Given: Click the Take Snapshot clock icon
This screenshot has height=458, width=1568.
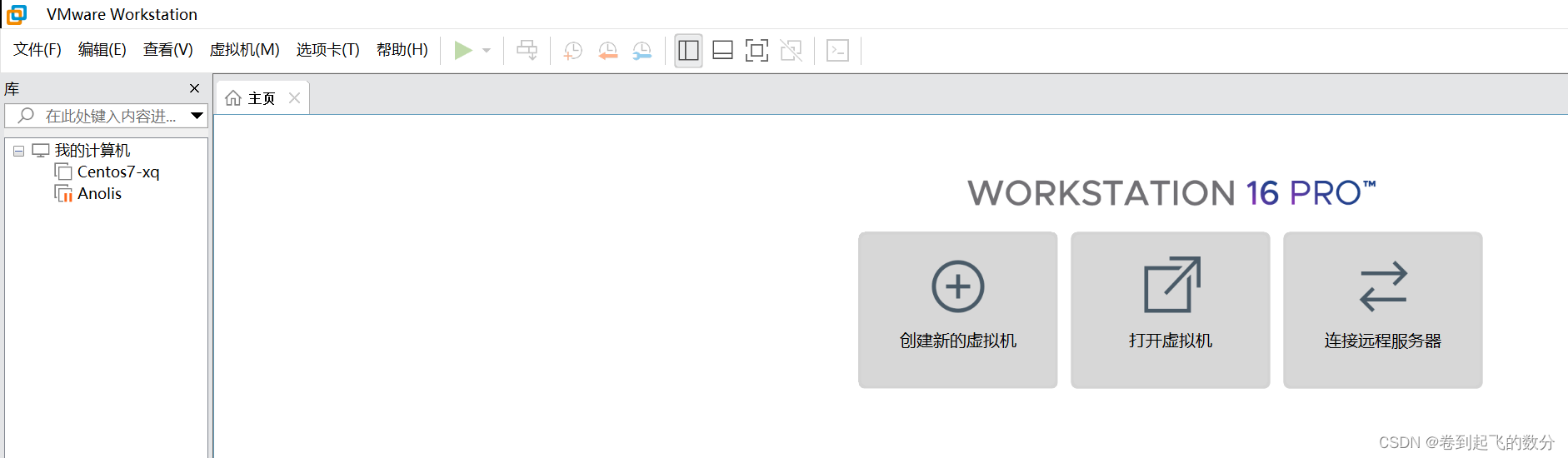Looking at the screenshot, I should pyautogui.click(x=572, y=51).
